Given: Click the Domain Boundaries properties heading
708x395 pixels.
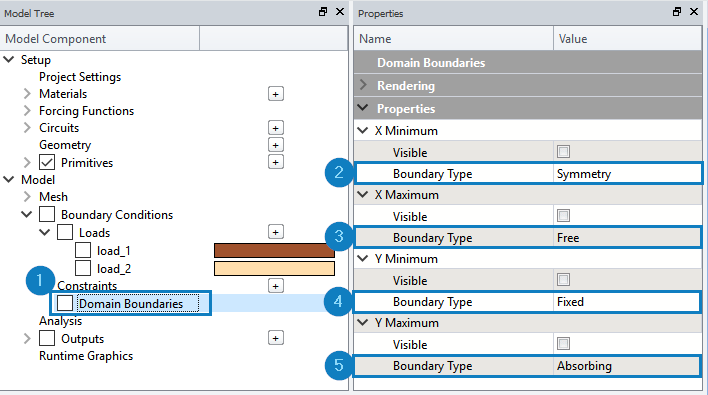Looking at the screenshot, I should pos(431,63).
